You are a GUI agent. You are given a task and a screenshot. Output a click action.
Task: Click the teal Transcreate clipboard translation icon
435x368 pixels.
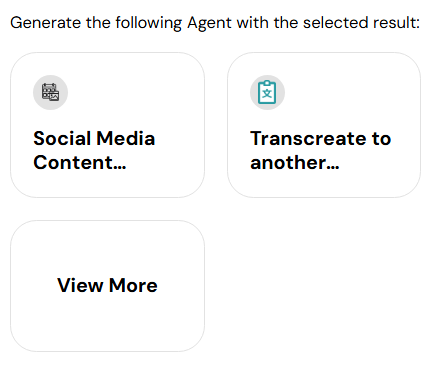click(267, 92)
